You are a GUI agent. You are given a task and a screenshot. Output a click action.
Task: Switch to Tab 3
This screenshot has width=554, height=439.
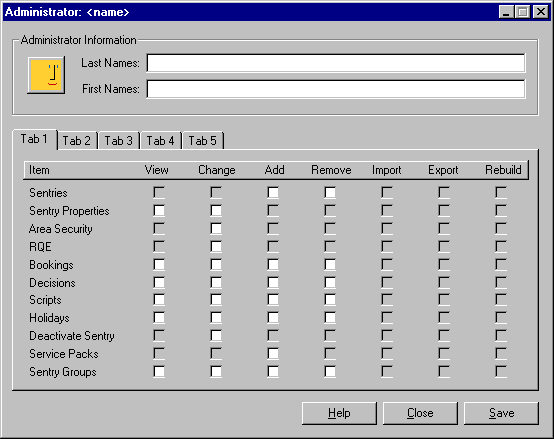118,141
